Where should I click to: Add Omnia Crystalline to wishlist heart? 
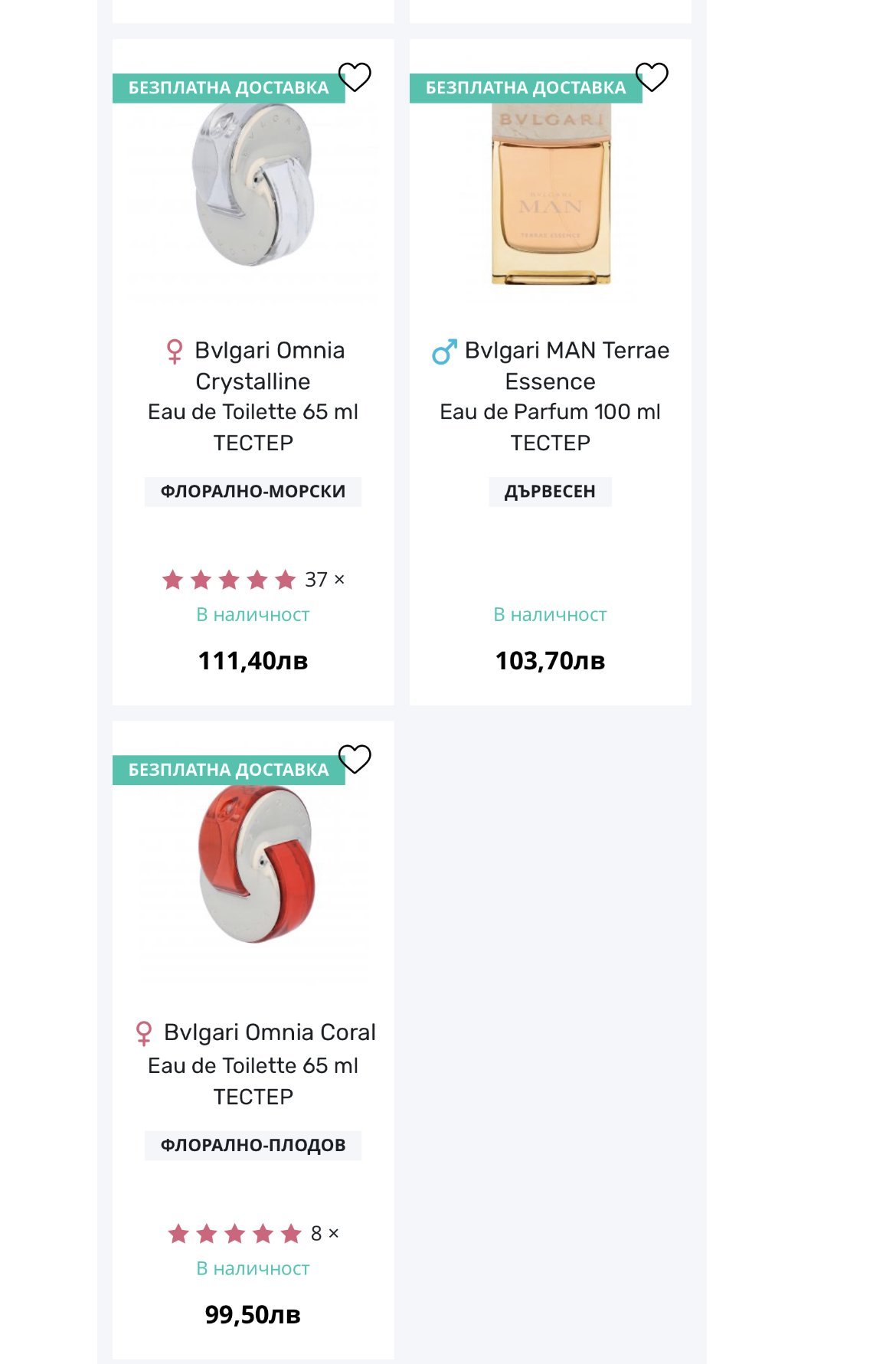point(355,77)
